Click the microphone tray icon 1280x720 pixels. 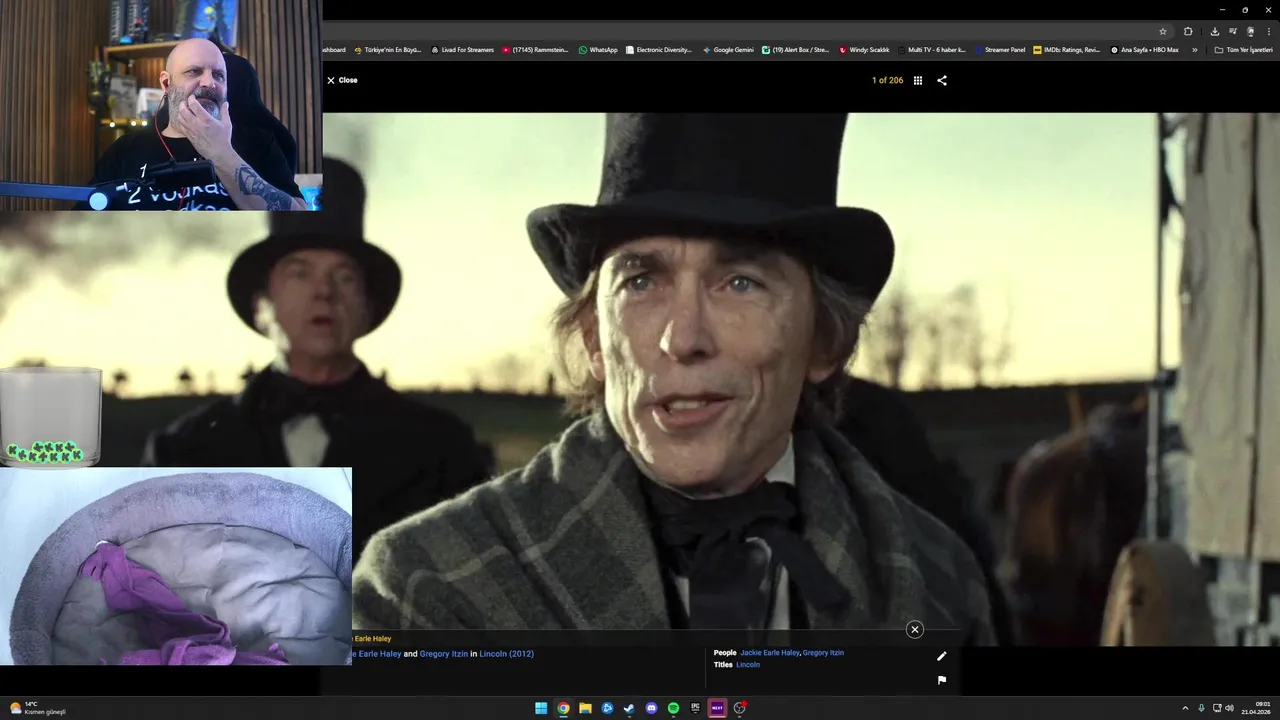click(1201, 708)
